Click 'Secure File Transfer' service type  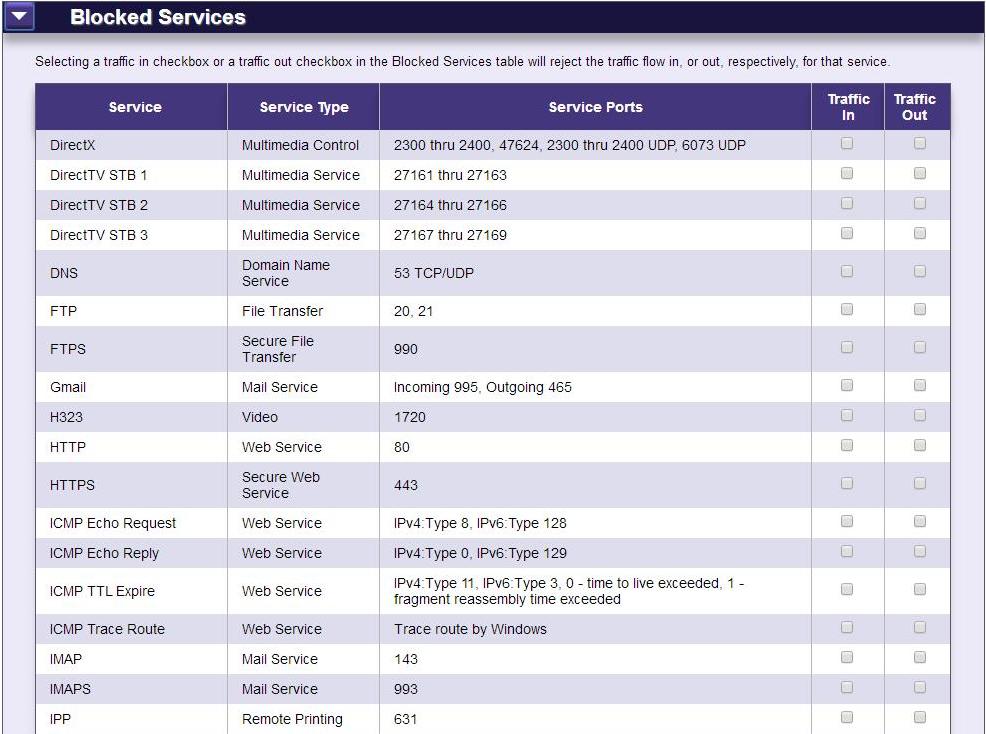point(278,349)
